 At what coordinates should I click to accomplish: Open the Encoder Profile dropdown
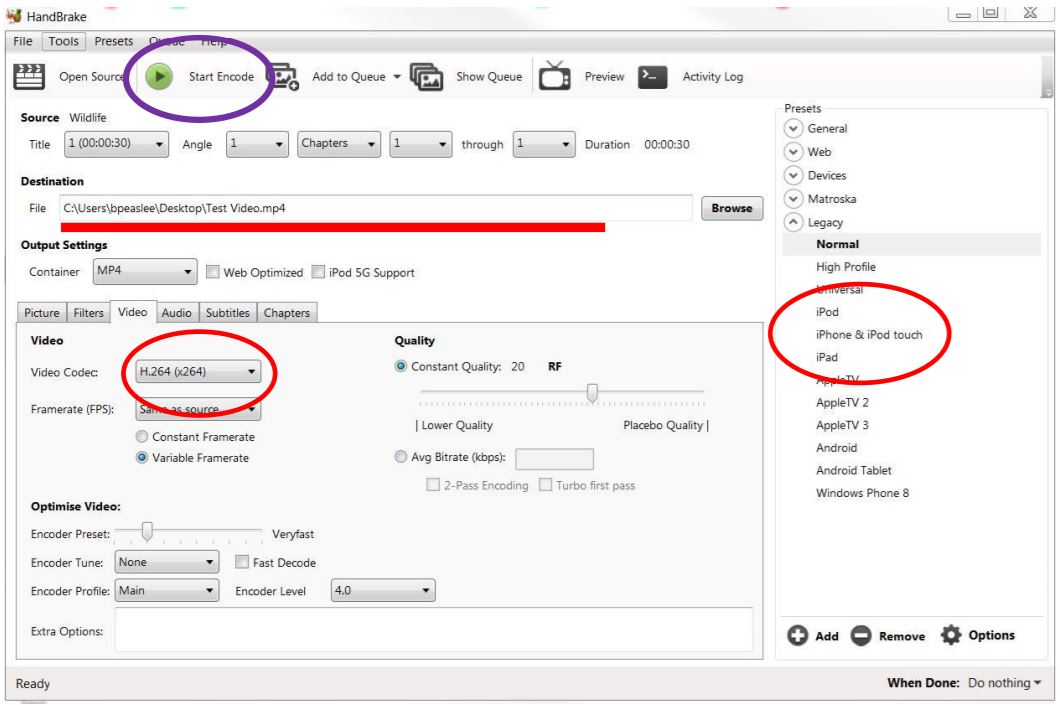[166, 591]
